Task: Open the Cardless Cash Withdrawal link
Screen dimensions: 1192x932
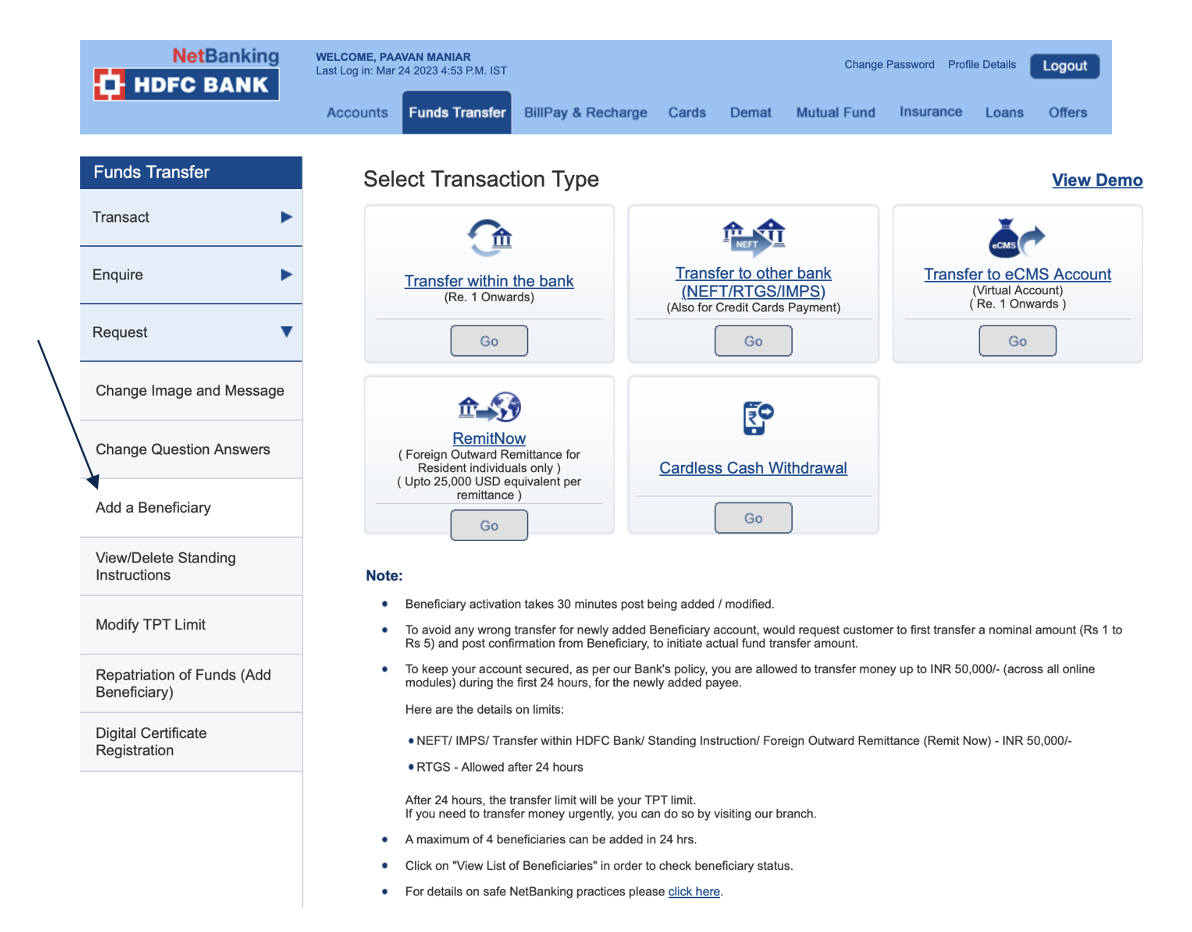Action: [x=753, y=468]
